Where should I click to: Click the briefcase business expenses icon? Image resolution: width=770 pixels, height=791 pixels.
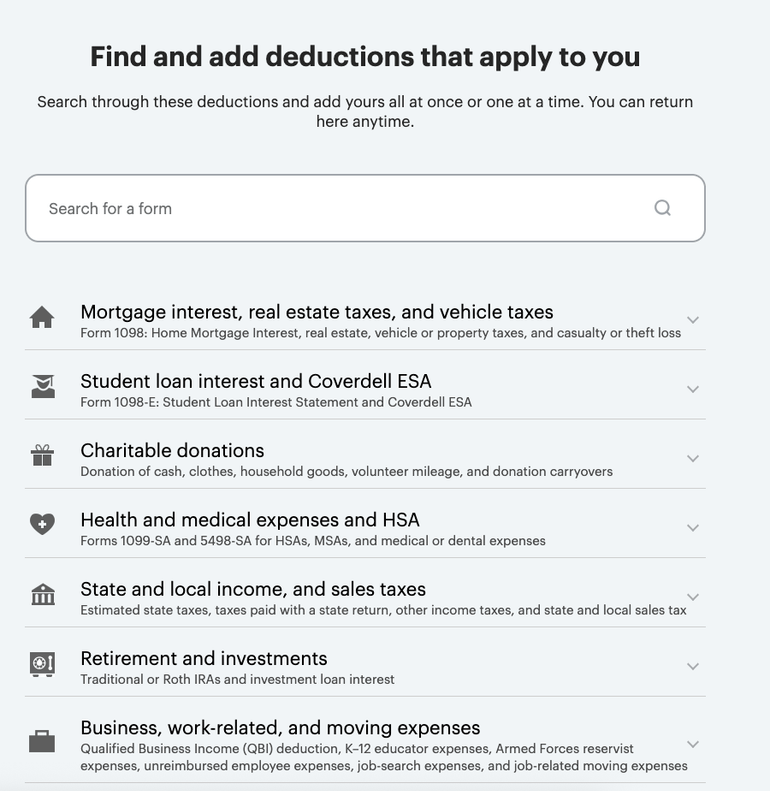point(42,741)
